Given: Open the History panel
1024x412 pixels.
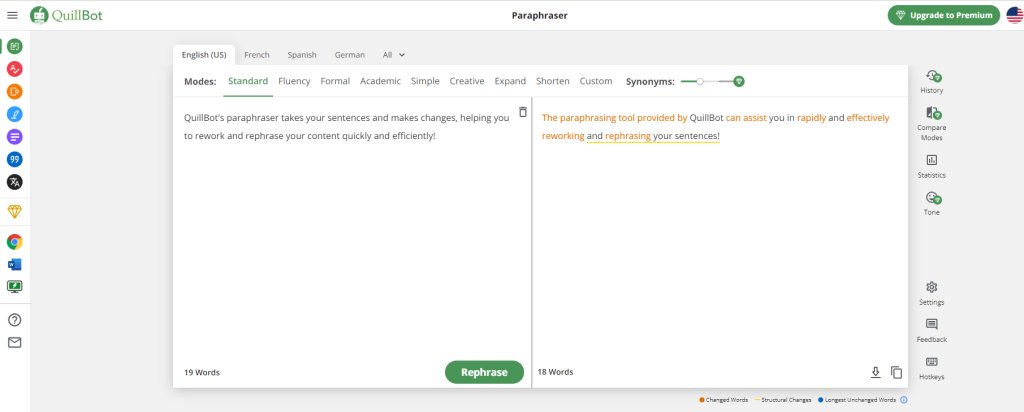Looking at the screenshot, I should [x=931, y=82].
